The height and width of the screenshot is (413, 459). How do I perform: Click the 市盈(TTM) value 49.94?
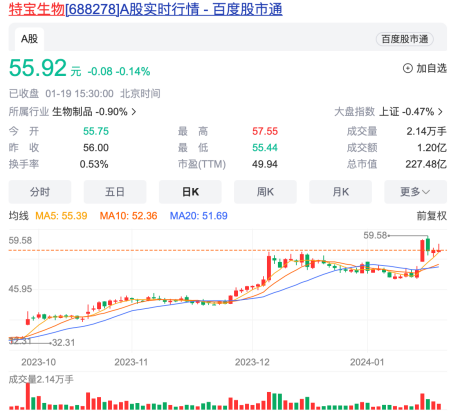tap(265, 164)
